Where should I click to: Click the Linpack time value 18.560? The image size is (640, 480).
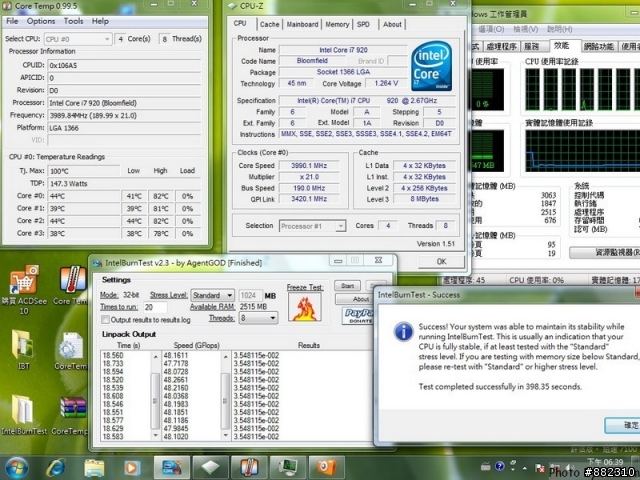pos(113,356)
